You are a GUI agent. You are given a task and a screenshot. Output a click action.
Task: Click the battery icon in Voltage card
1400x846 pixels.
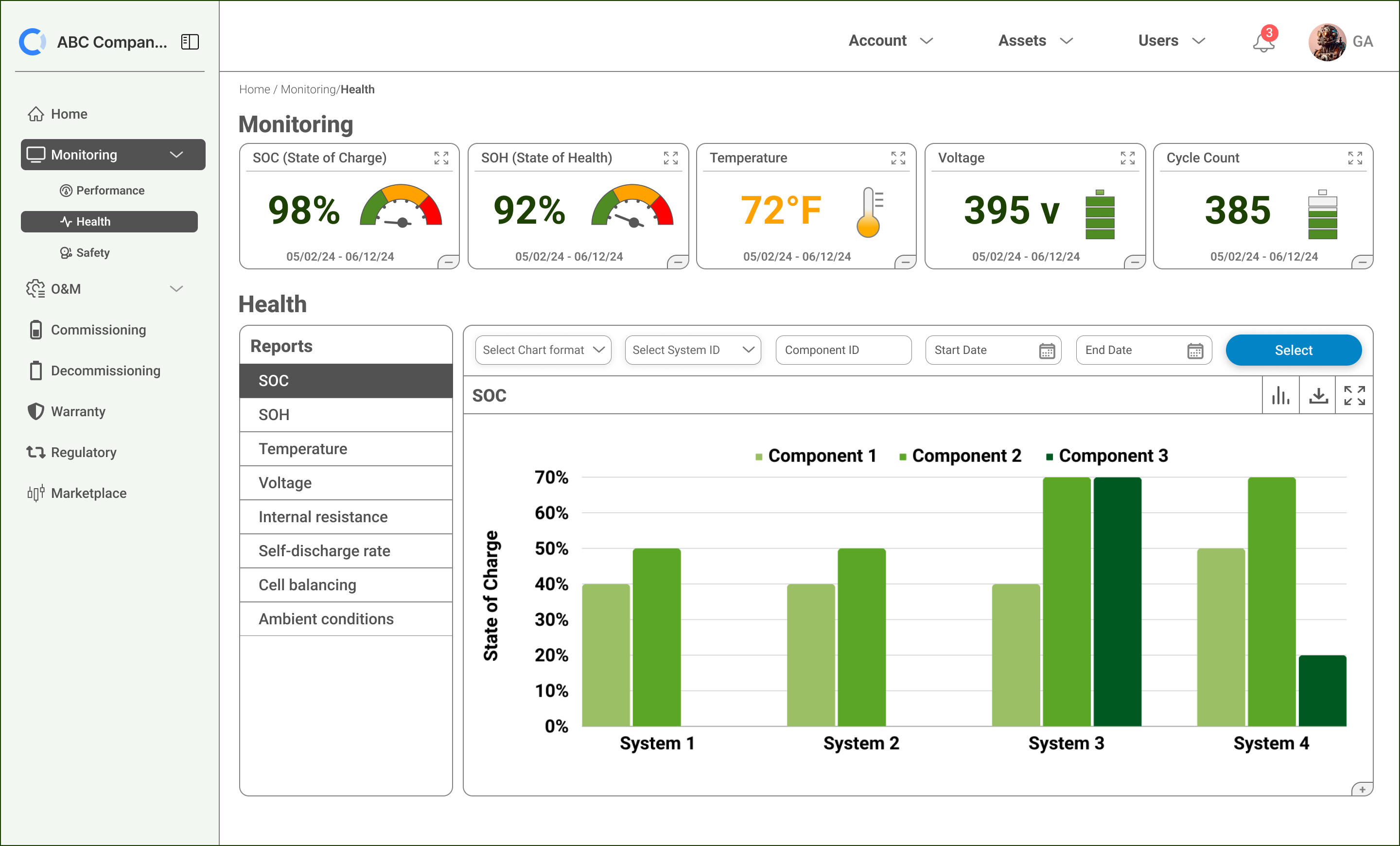[1100, 214]
